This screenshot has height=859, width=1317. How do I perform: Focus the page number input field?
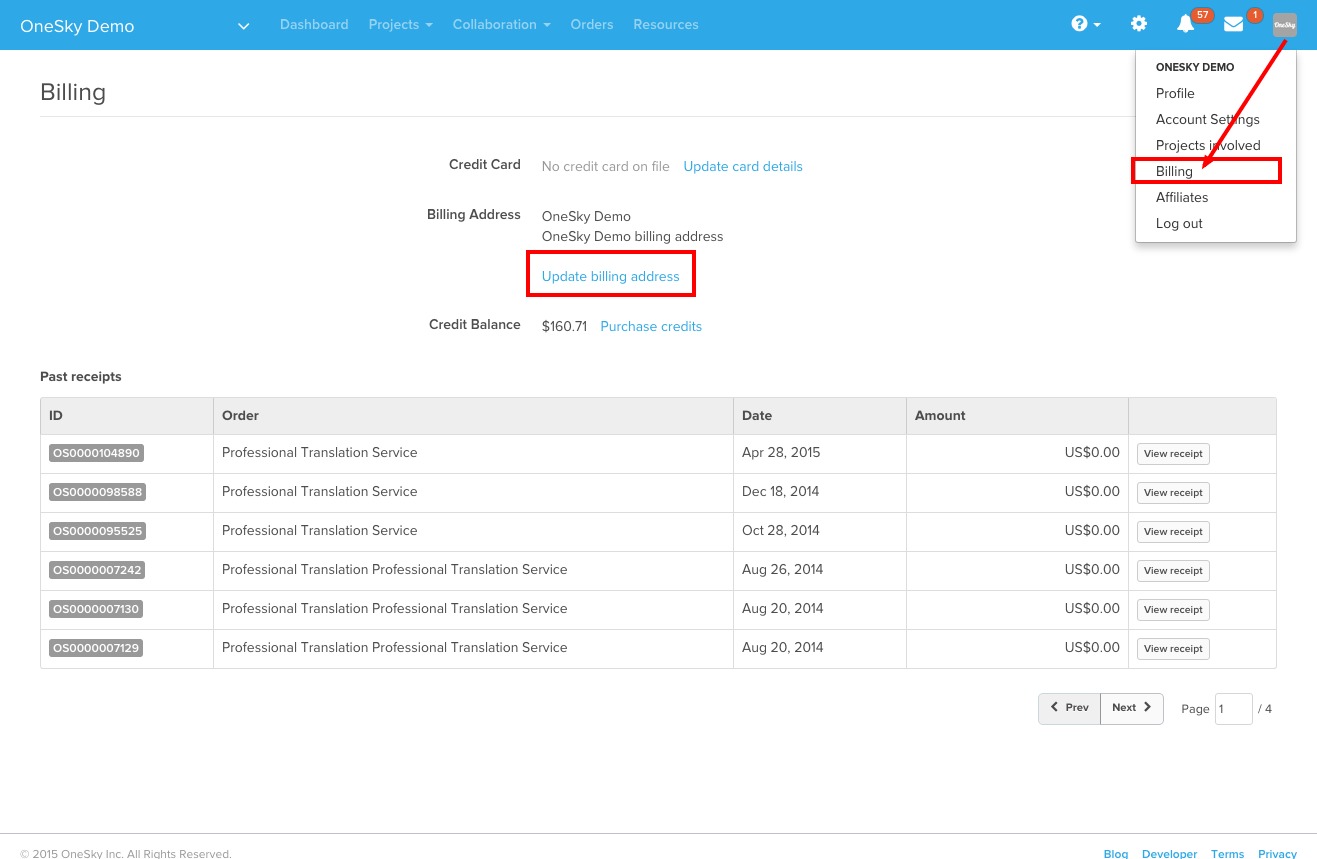[1234, 709]
